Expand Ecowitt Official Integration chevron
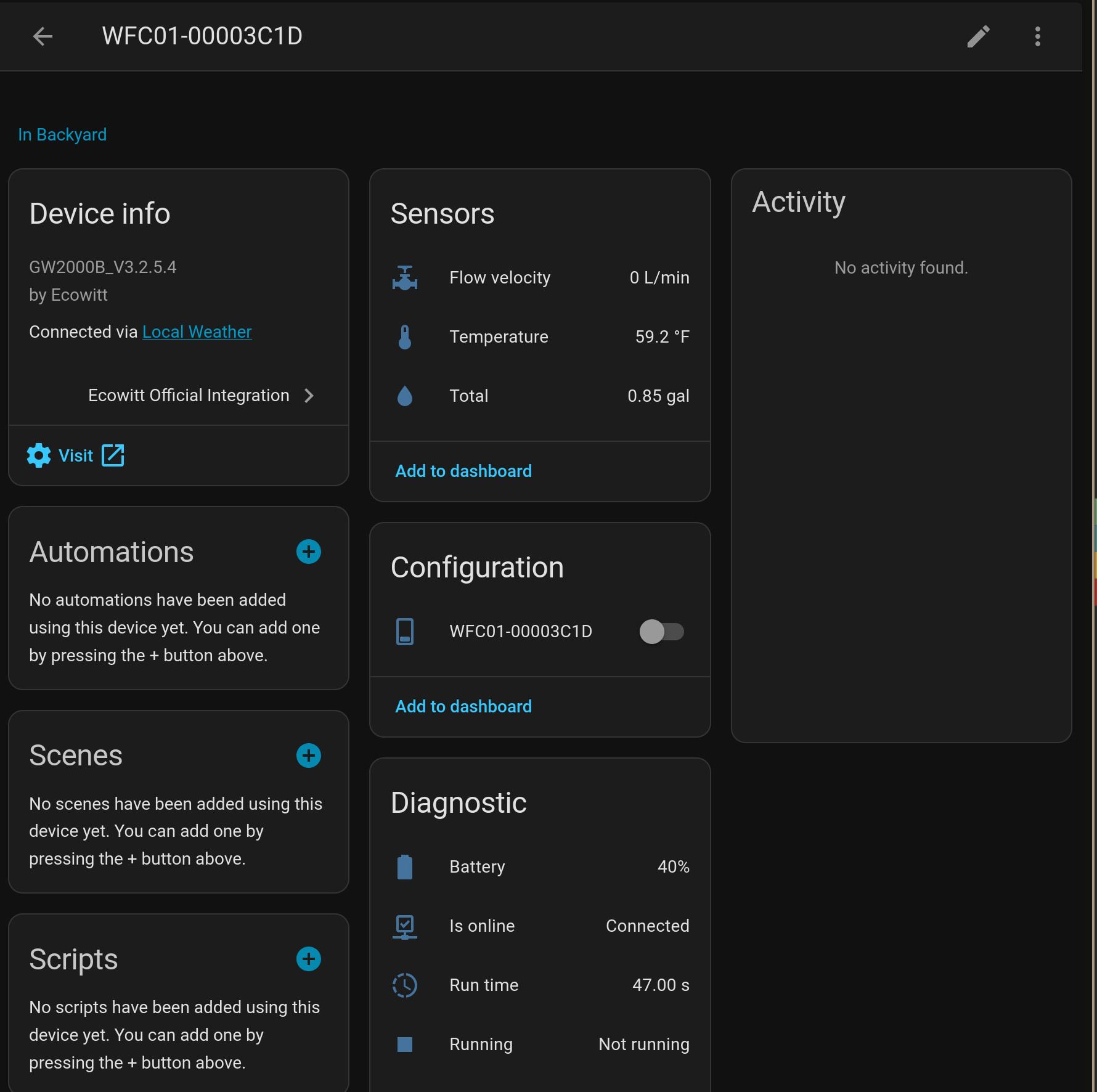This screenshot has height=1092, width=1097. 309,396
